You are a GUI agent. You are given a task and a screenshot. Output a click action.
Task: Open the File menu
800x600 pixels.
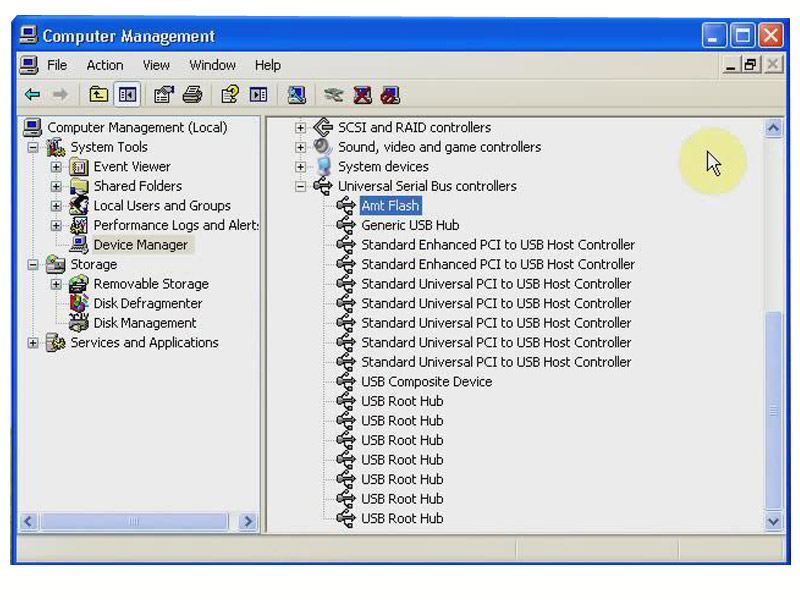[57, 65]
